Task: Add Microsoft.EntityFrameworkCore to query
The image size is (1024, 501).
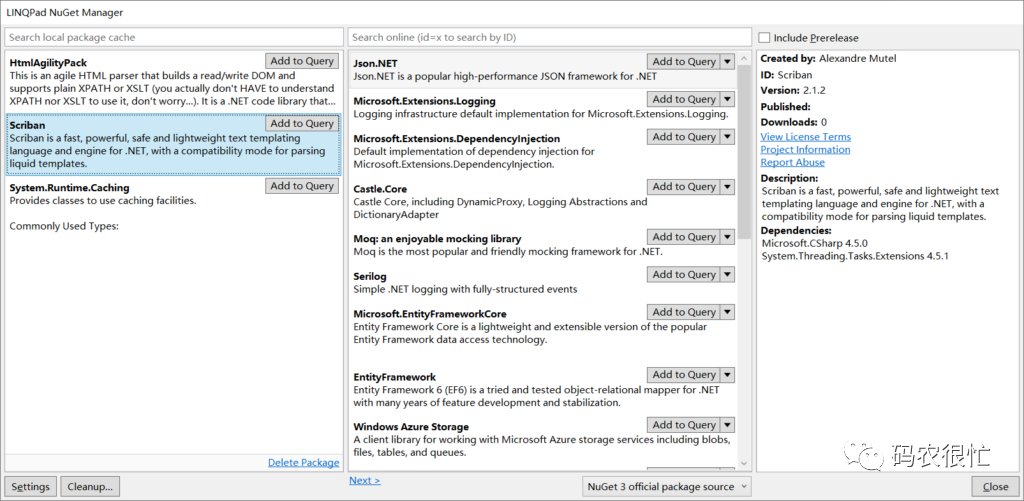Action: click(x=684, y=312)
